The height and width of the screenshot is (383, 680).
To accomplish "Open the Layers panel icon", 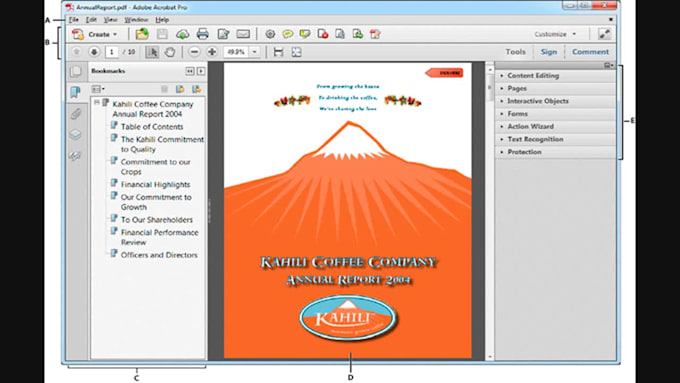I will pyautogui.click(x=75, y=134).
